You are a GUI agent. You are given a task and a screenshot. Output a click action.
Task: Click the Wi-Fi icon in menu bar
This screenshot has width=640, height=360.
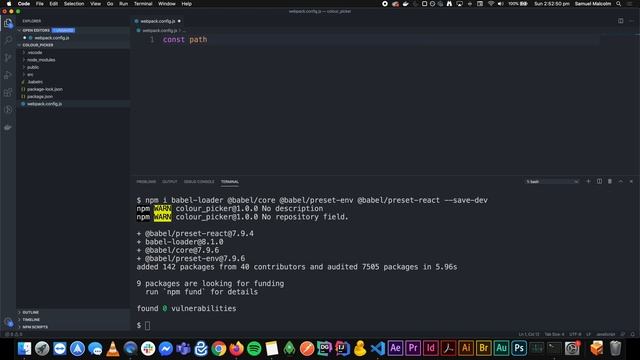point(491,4)
